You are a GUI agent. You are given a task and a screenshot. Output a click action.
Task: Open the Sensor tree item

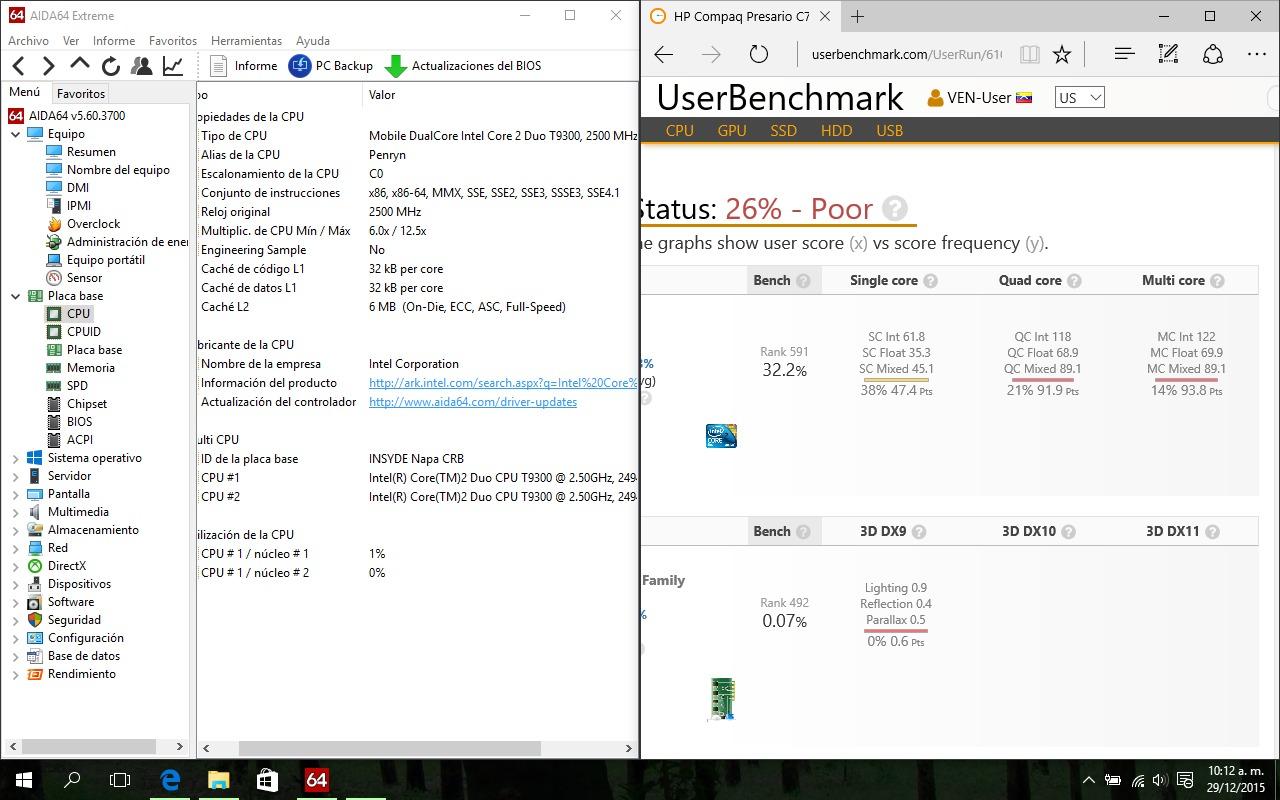click(84, 278)
